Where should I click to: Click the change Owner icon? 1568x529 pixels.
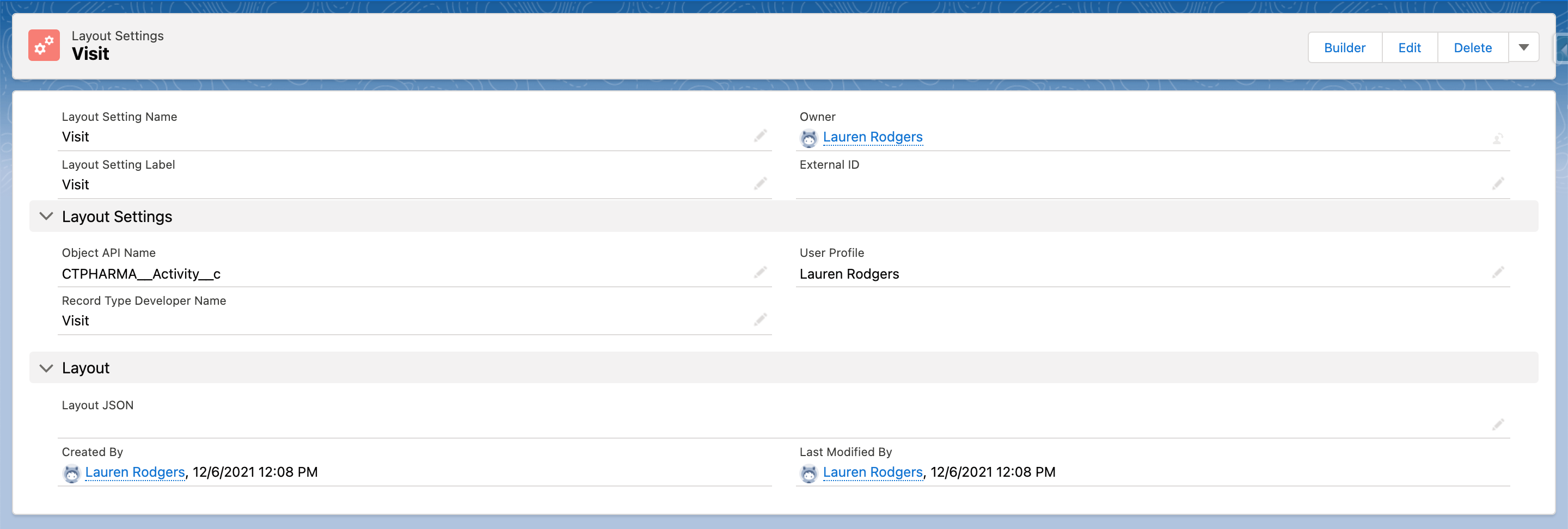[x=1497, y=139]
